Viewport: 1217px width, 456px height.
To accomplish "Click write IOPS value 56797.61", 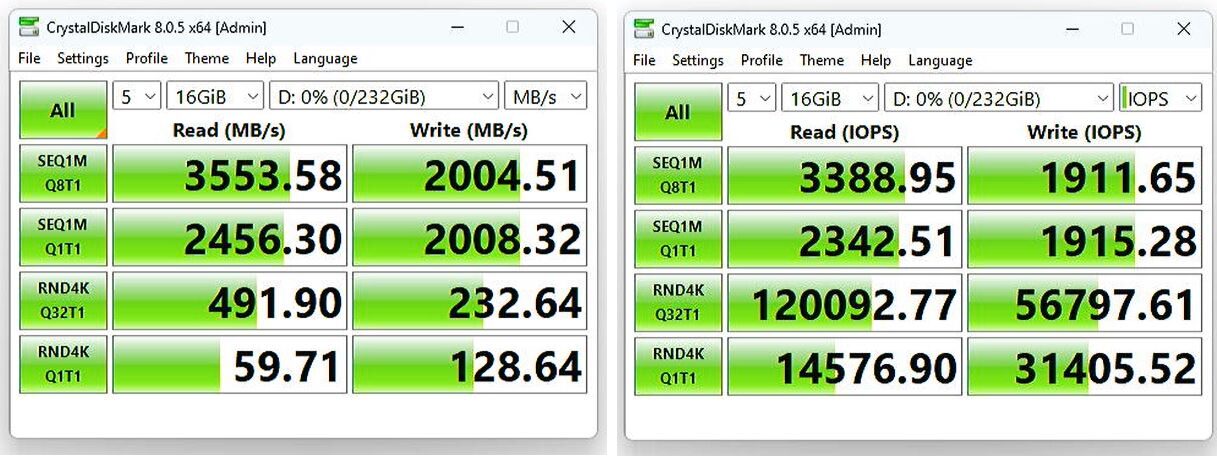I will tap(1084, 302).
